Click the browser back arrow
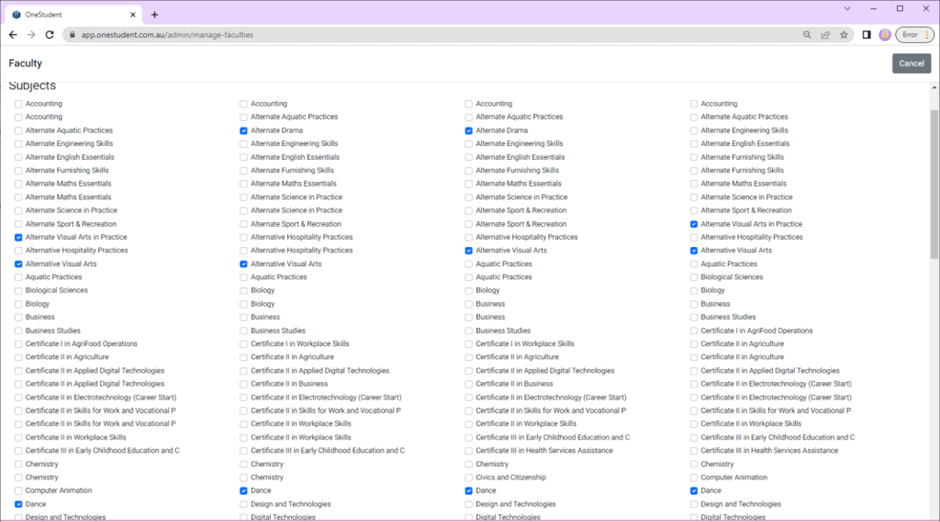This screenshot has height=522, width=940. (x=13, y=35)
